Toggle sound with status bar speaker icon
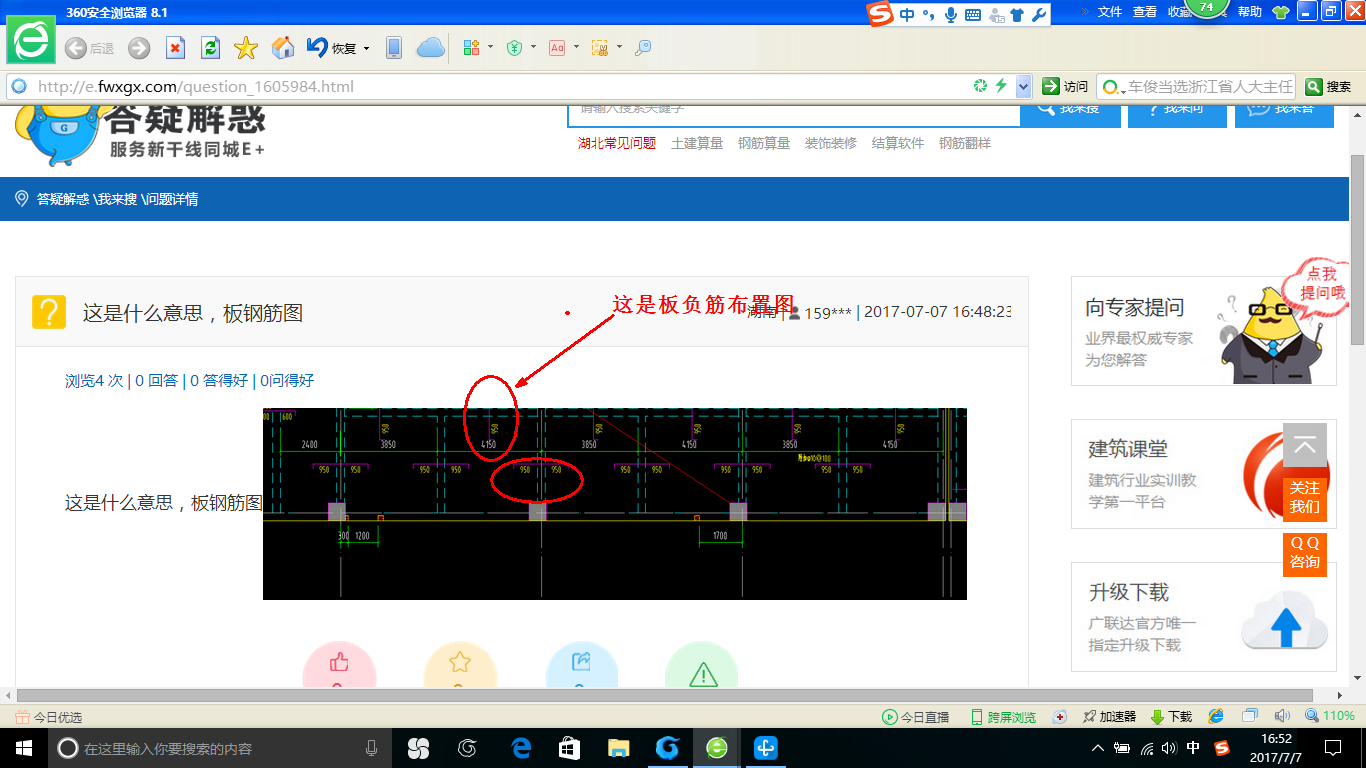The width and height of the screenshot is (1366, 768). pyautogui.click(x=1282, y=716)
